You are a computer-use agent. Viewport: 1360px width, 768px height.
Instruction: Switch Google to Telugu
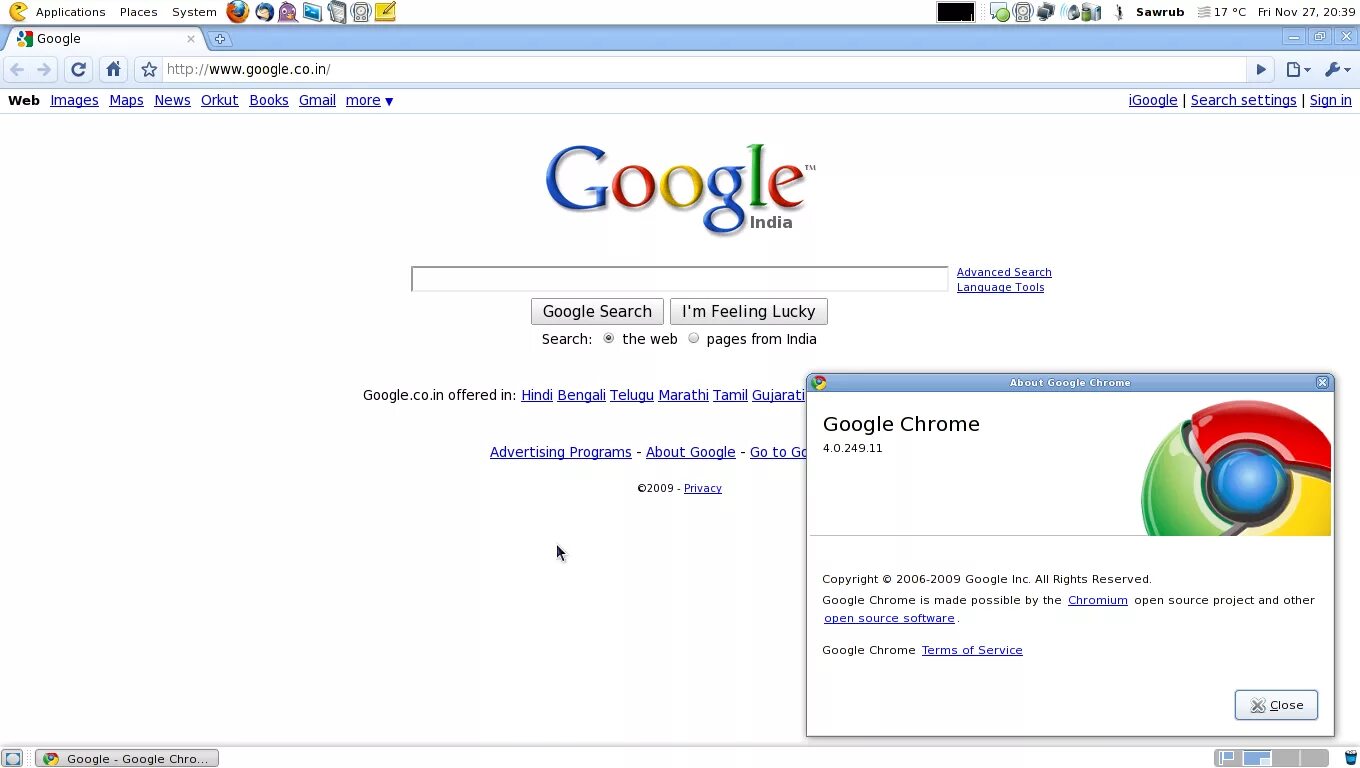click(632, 395)
